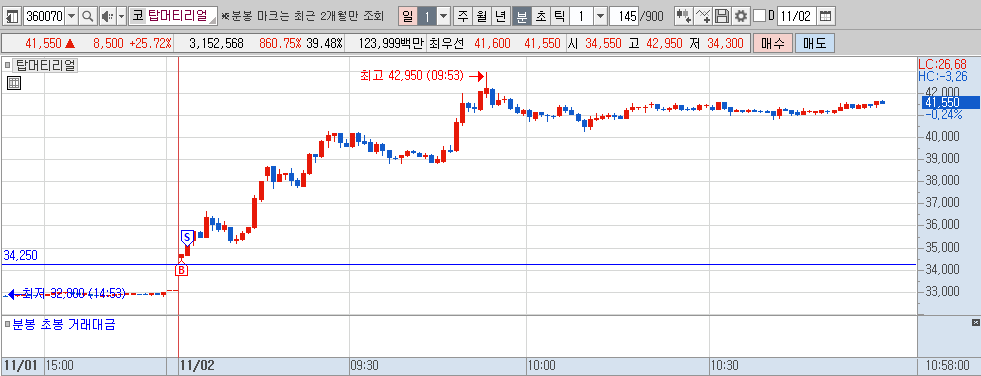Expand the stock code 360070 dropdown
The image size is (981, 376).
[x=72, y=16]
